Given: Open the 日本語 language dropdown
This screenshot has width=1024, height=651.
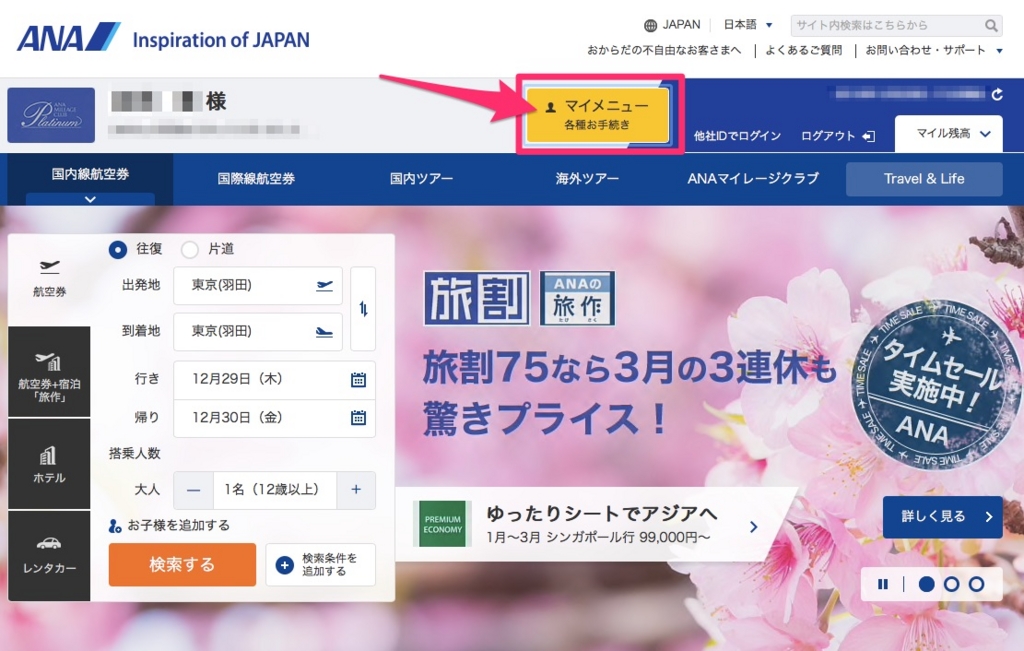Looking at the screenshot, I should tap(748, 25).
